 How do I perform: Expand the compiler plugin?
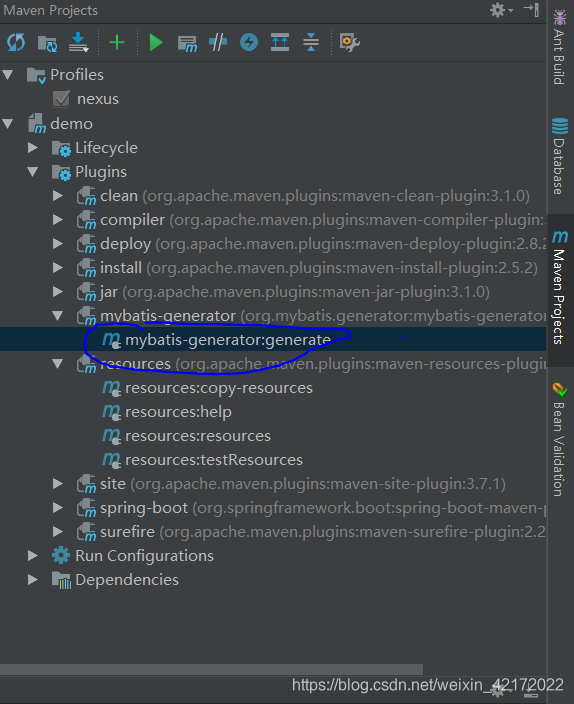coord(57,220)
